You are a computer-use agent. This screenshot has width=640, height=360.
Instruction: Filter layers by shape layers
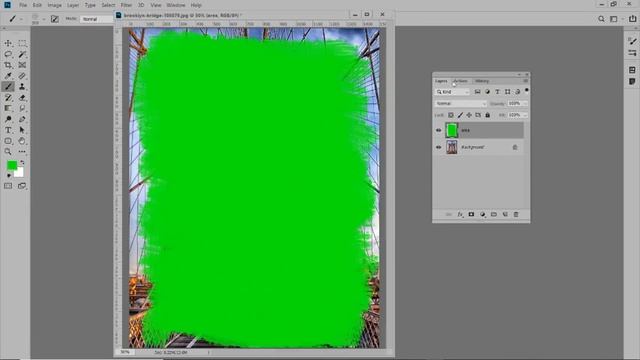pyautogui.click(x=507, y=92)
